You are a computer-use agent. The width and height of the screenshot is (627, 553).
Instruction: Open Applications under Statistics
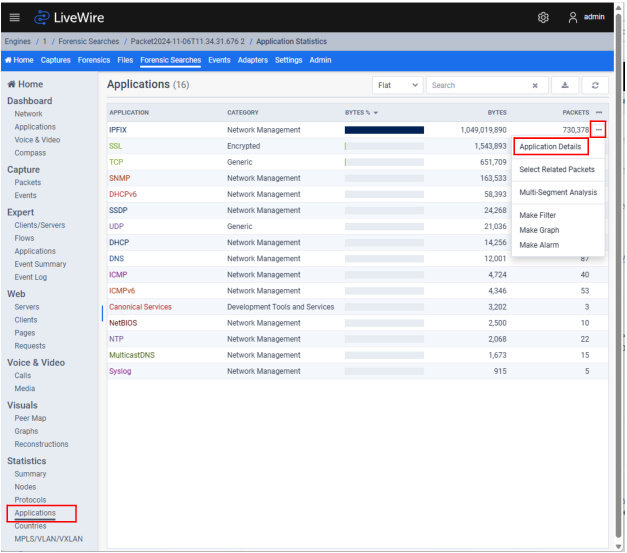click(x=35, y=513)
